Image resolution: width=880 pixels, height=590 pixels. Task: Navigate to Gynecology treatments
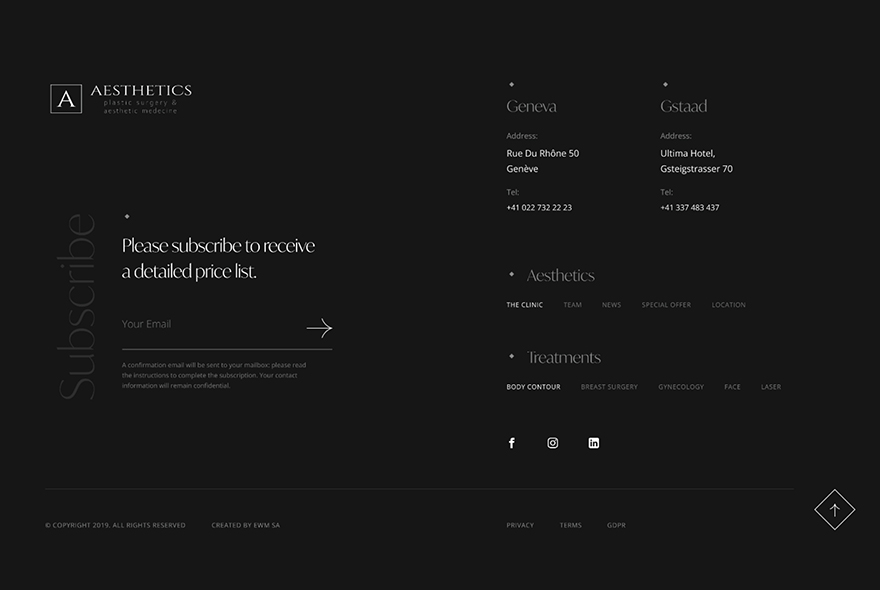pyautogui.click(x=681, y=387)
